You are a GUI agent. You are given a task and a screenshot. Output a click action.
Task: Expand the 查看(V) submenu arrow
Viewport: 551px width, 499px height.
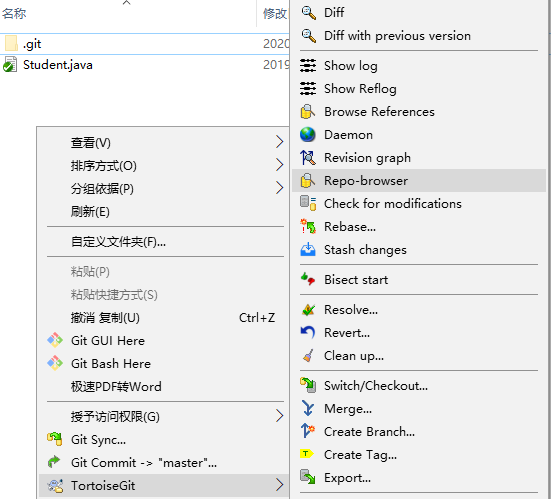pyautogui.click(x=279, y=142)
